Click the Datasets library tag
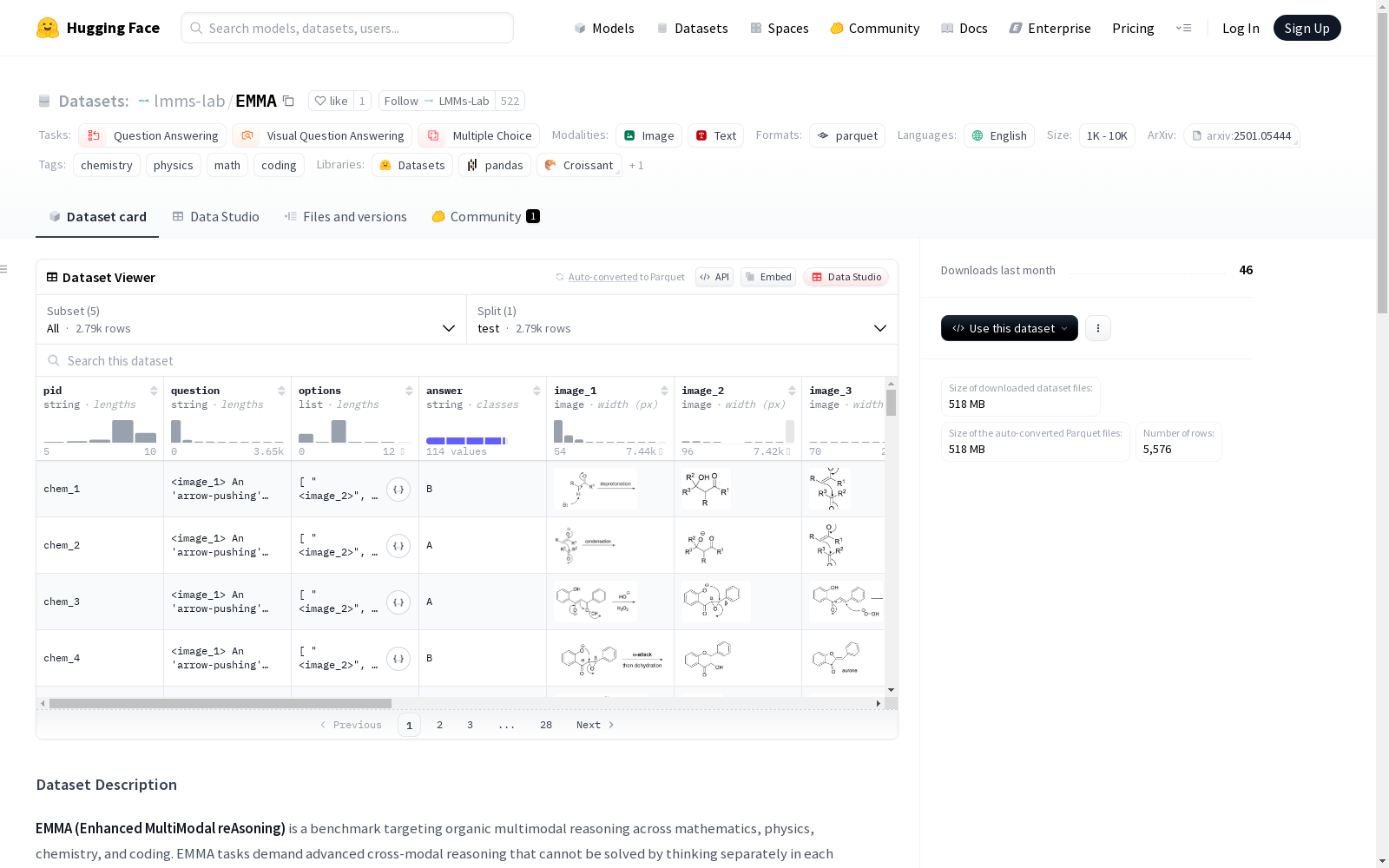This screenshot has width=1389, height=868. [412, 165]
